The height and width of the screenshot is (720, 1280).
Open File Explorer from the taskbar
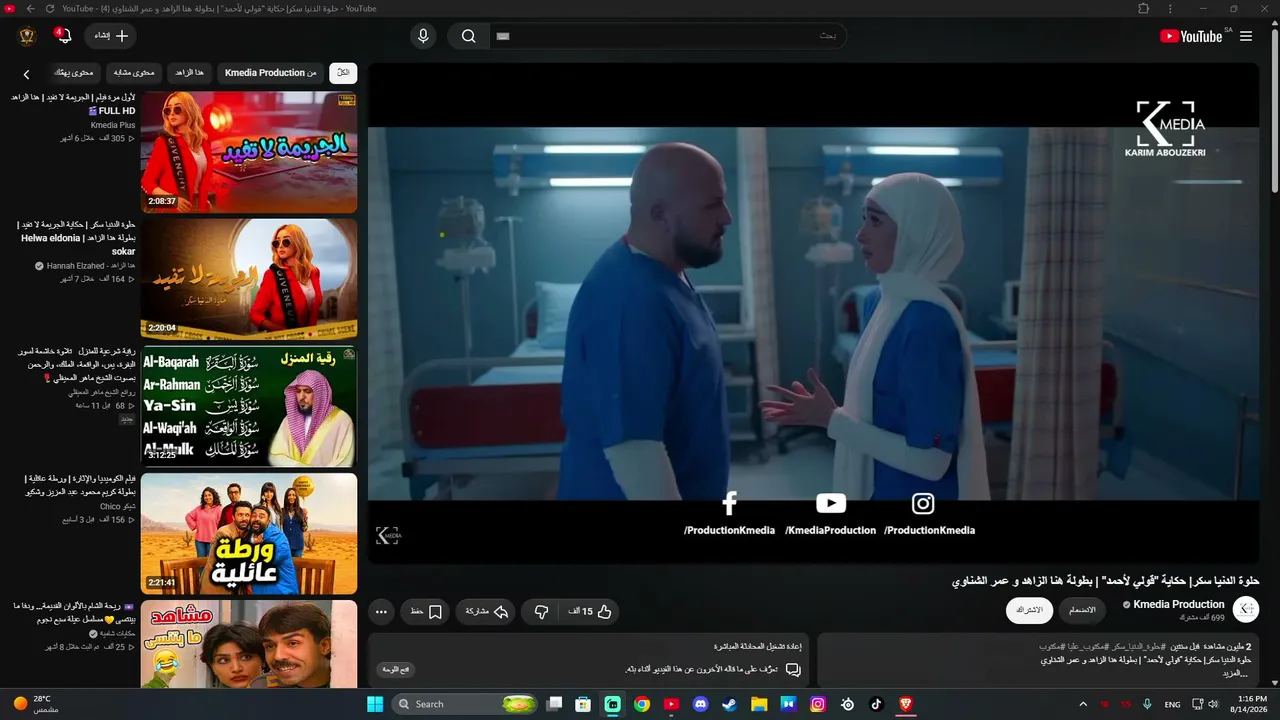click(x=759, y=704)
